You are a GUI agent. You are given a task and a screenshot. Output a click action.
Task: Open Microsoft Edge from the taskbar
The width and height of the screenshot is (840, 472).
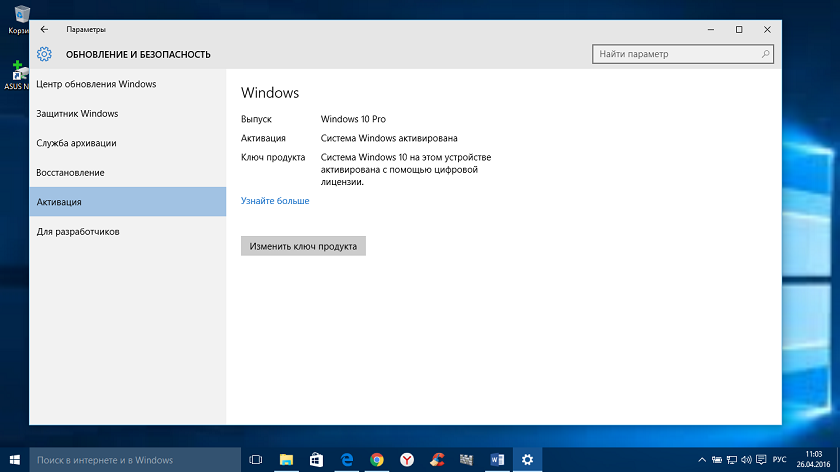[x=347, y=460]
